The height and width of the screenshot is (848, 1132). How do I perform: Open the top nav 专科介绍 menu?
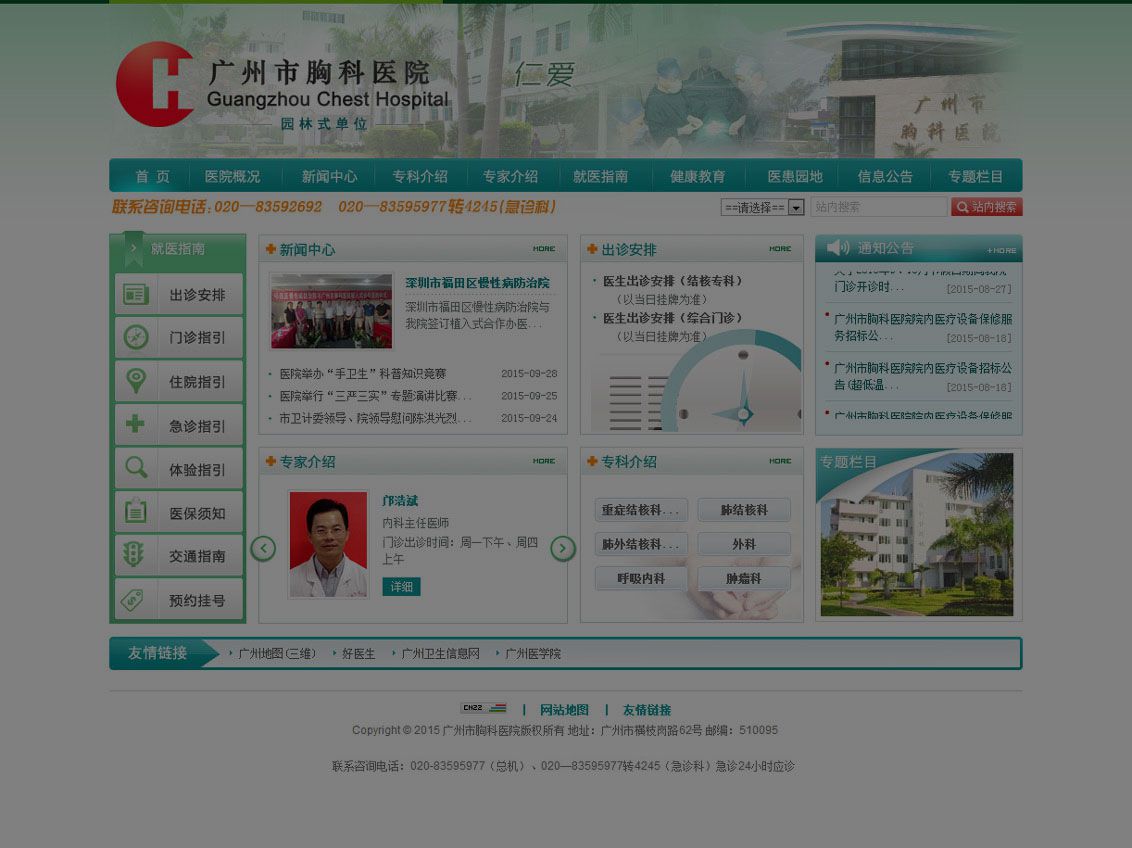(419, 177)
